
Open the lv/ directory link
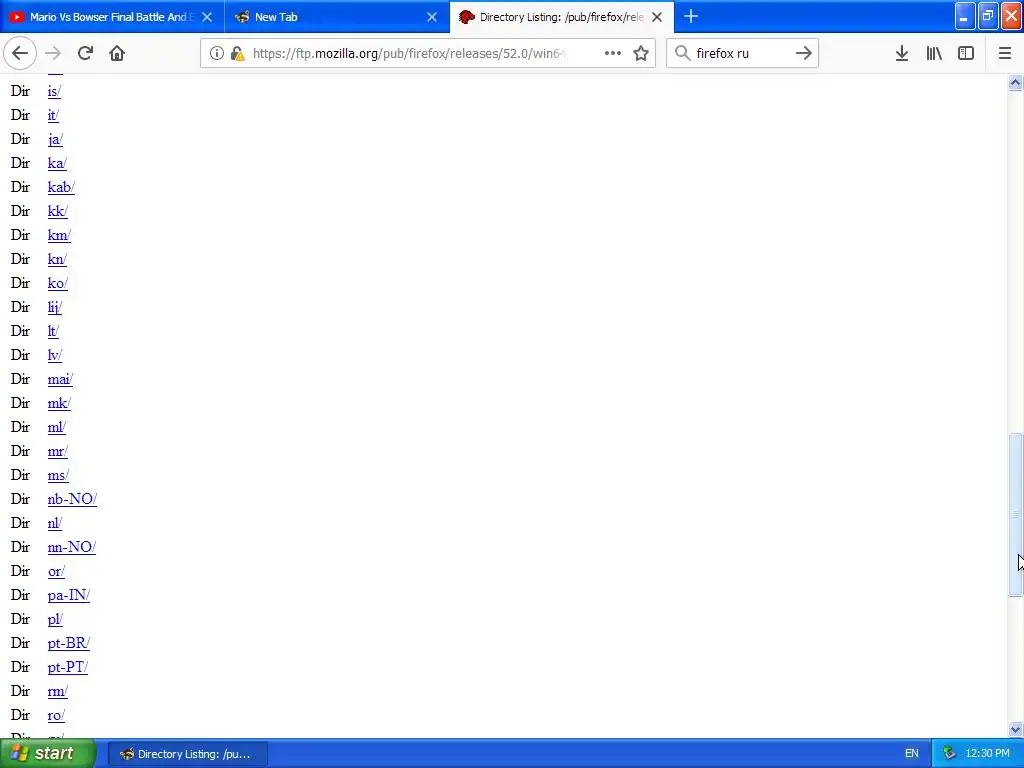pos(55,355)
